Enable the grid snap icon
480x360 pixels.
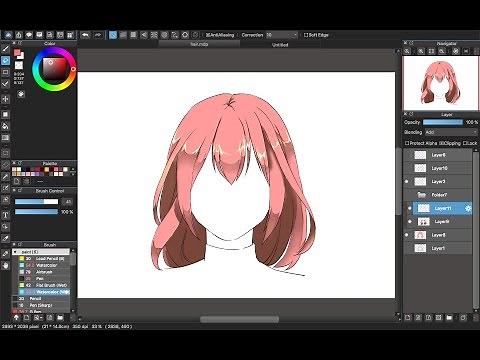tap(133, 35)
